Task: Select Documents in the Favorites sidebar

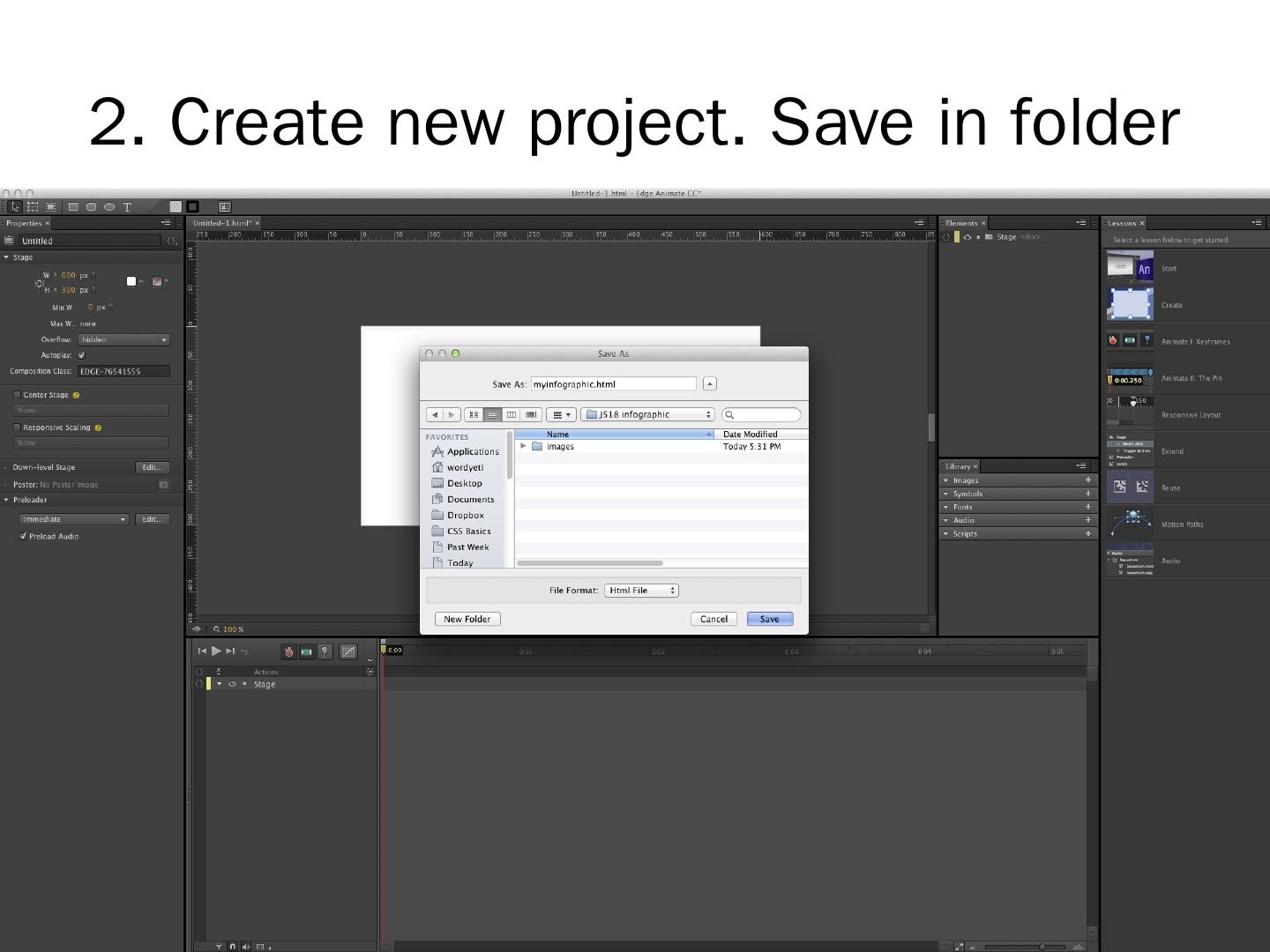Action: click(470, 500)
